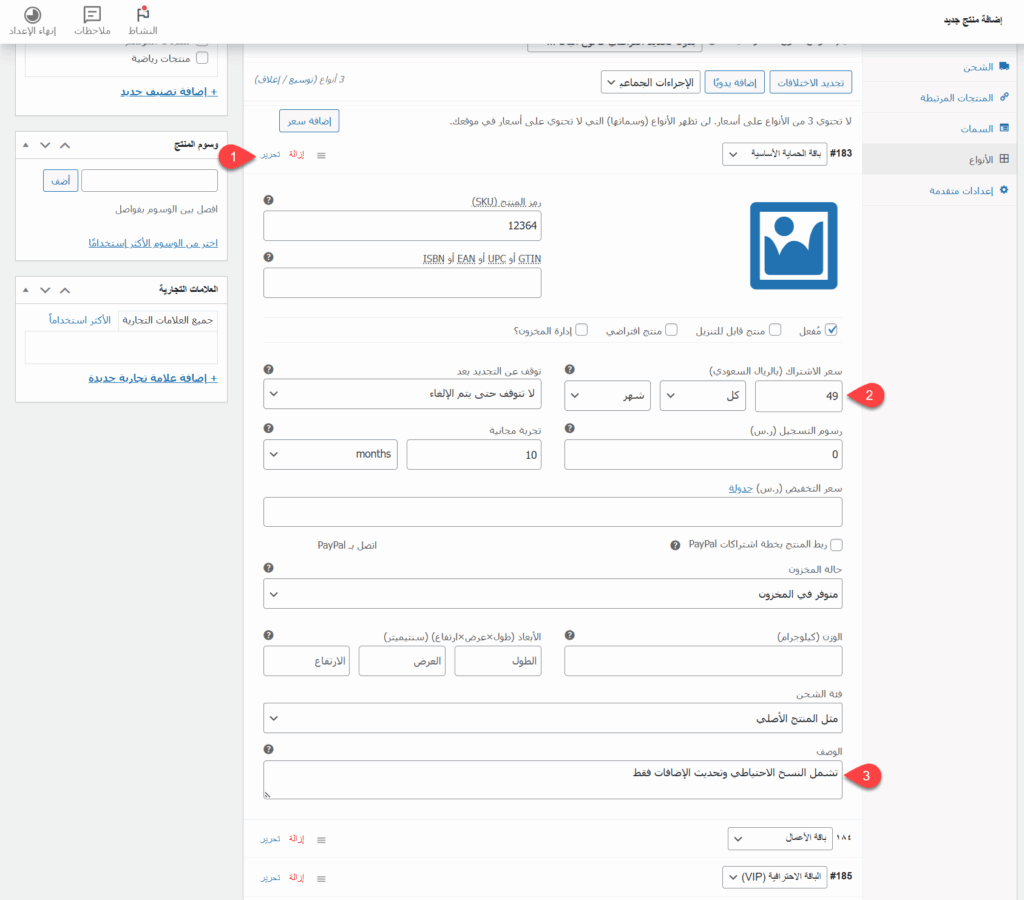The width and height of the screenshot is (1024, 900).
Task: Click the drag handle for variation #185
Action: 321,879
